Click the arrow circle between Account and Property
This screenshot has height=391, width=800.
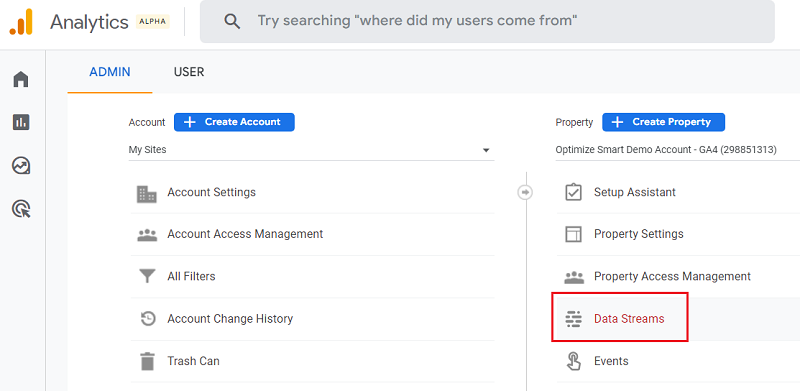[525, 192]
